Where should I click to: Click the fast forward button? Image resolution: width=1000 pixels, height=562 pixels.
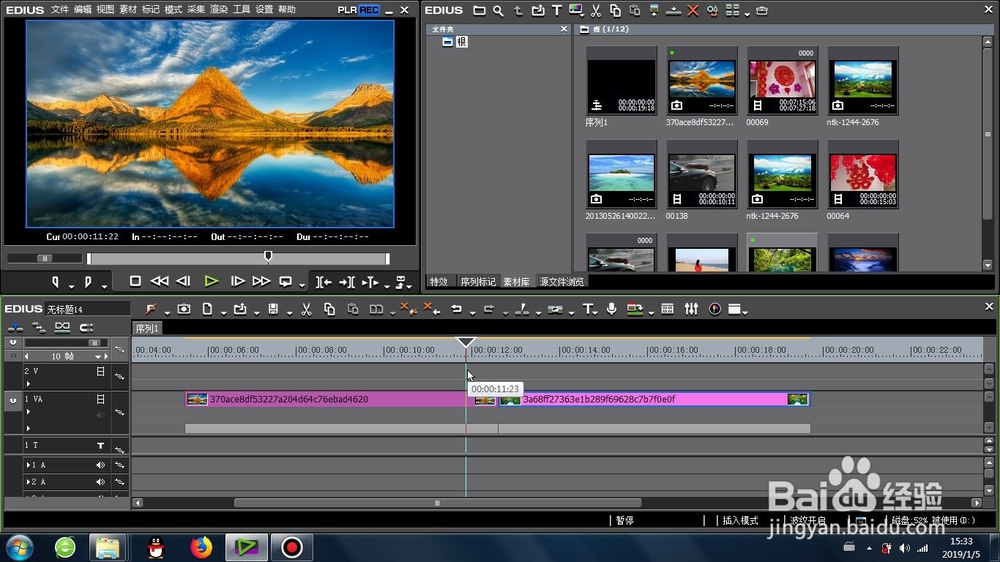tap(261, 281)
